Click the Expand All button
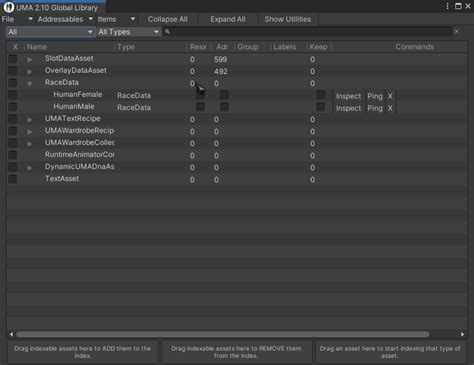Viewport: 474px width, 365px height. pyautogui.click(x=228, y=19)
